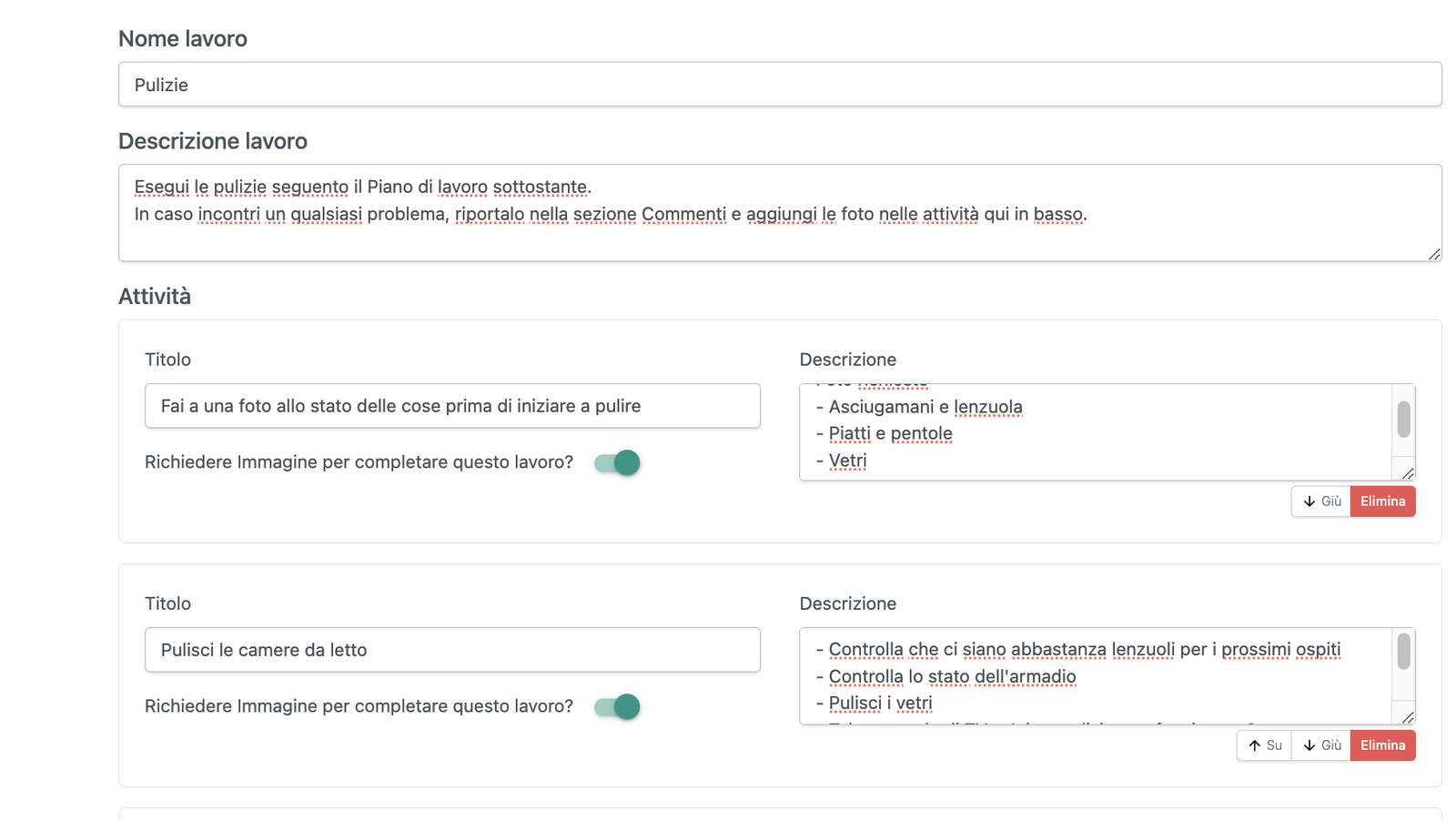1456x821 pixels.
Task: Delete the 'Pulisci le camere da letto' activity
Action: (1382, 745)
